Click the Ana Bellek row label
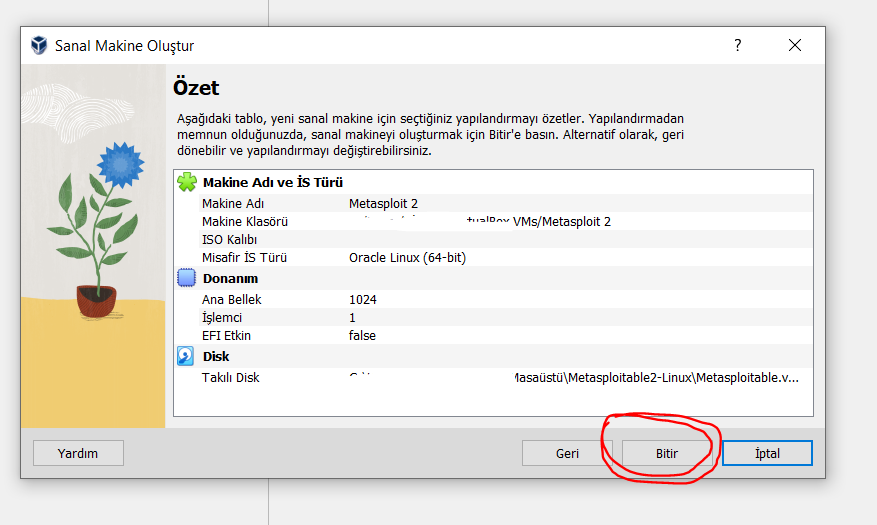 (232, 300)
